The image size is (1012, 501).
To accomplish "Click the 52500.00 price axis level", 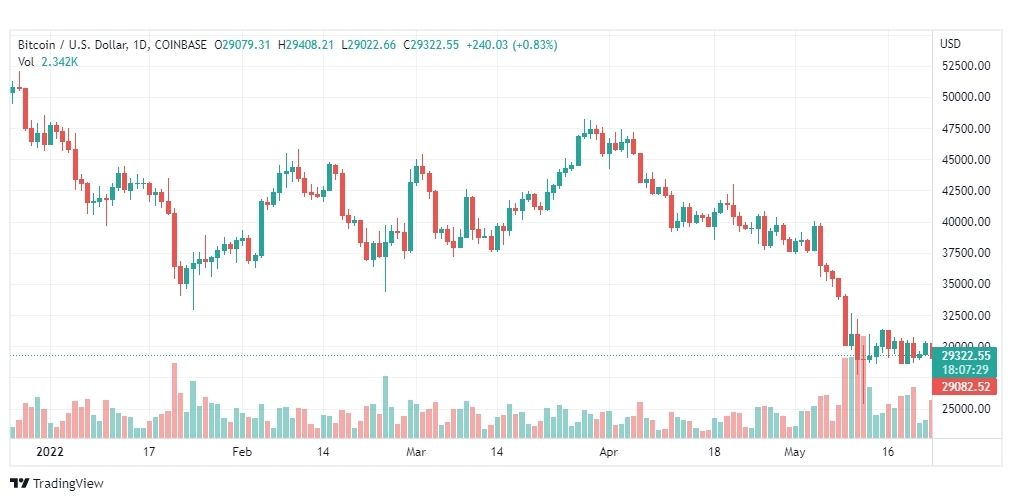I will coord(966,66).
